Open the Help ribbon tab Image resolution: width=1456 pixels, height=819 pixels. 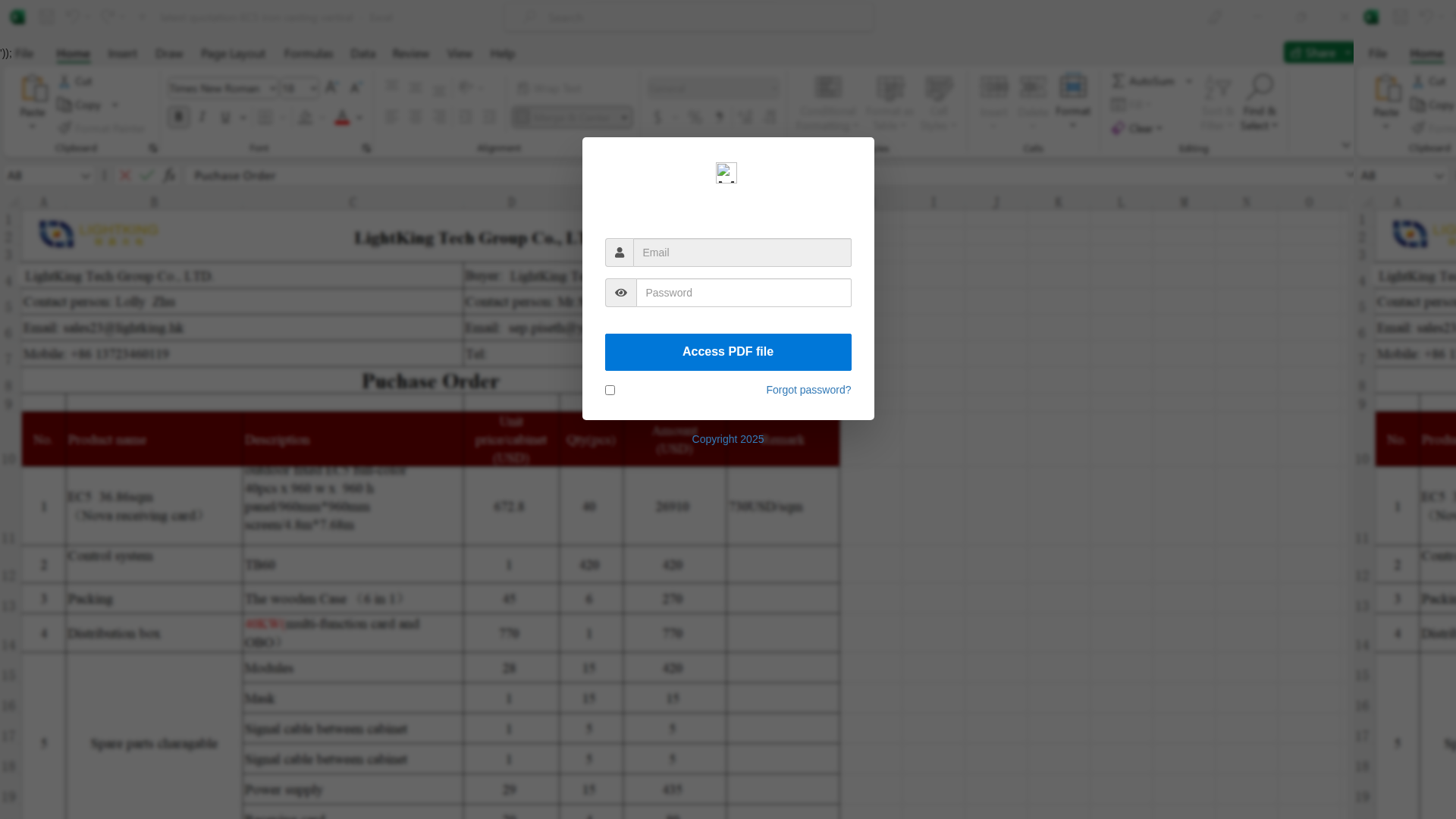point(502,54)
